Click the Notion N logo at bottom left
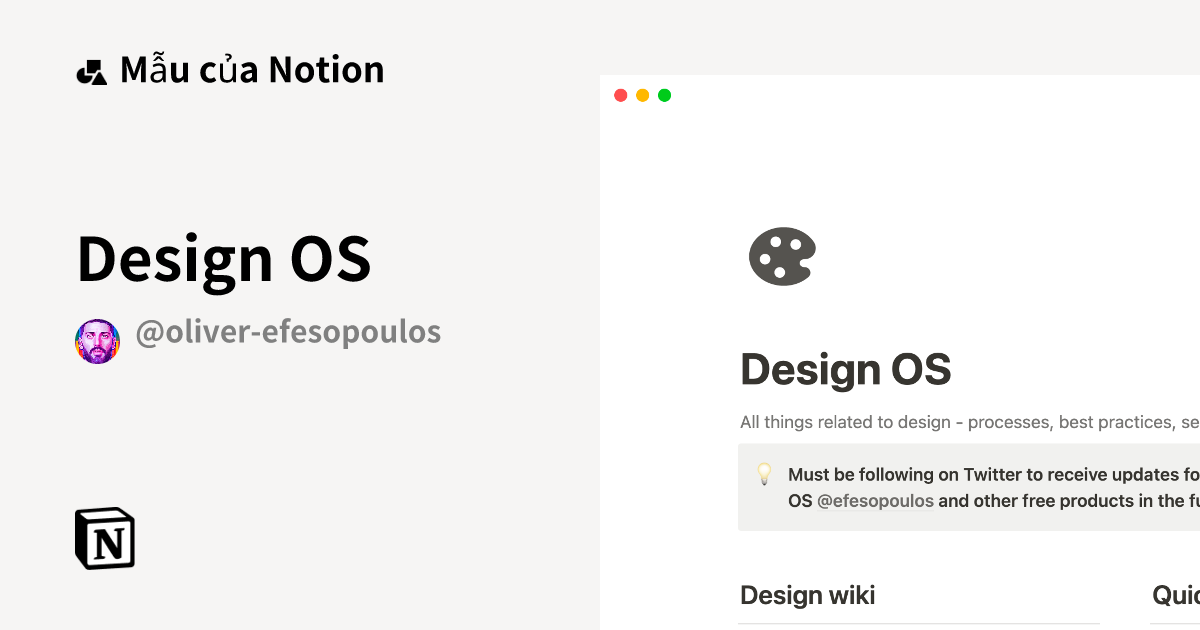The width and height of the screenshot is (1200, 630). point(105,539)
